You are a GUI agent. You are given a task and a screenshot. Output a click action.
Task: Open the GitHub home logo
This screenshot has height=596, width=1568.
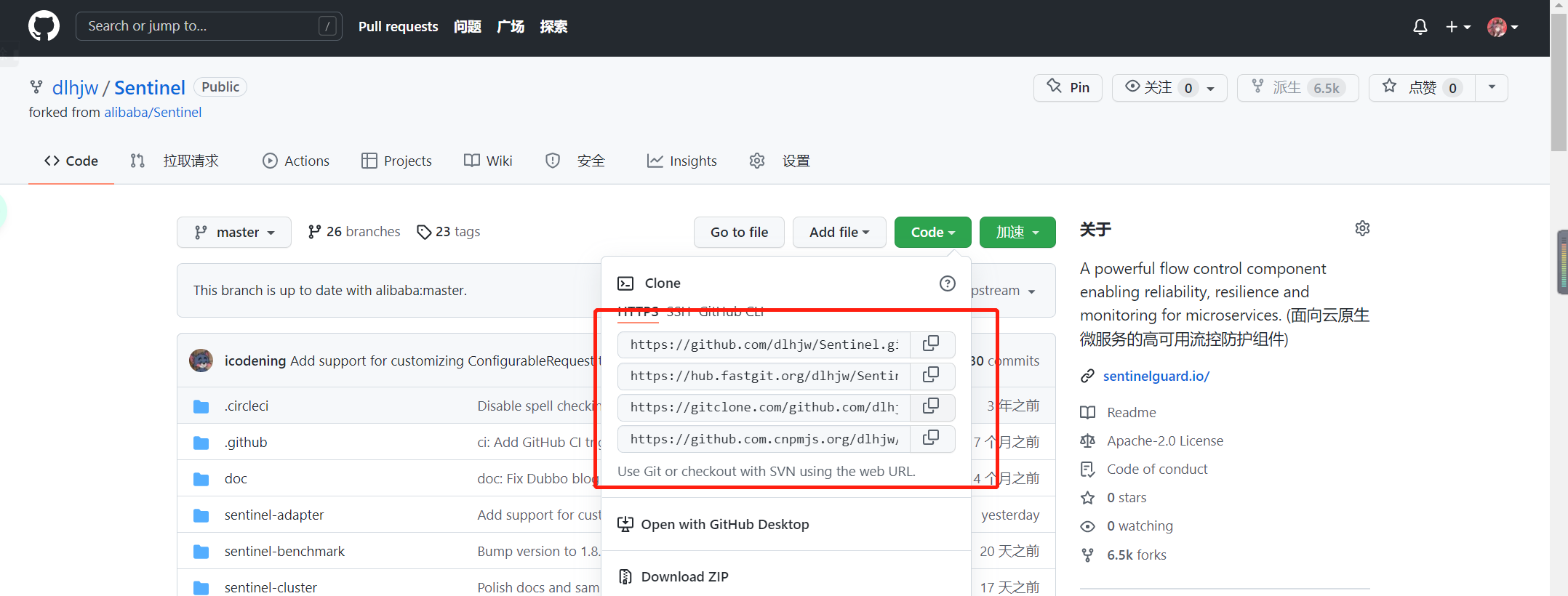coord(44,26)
